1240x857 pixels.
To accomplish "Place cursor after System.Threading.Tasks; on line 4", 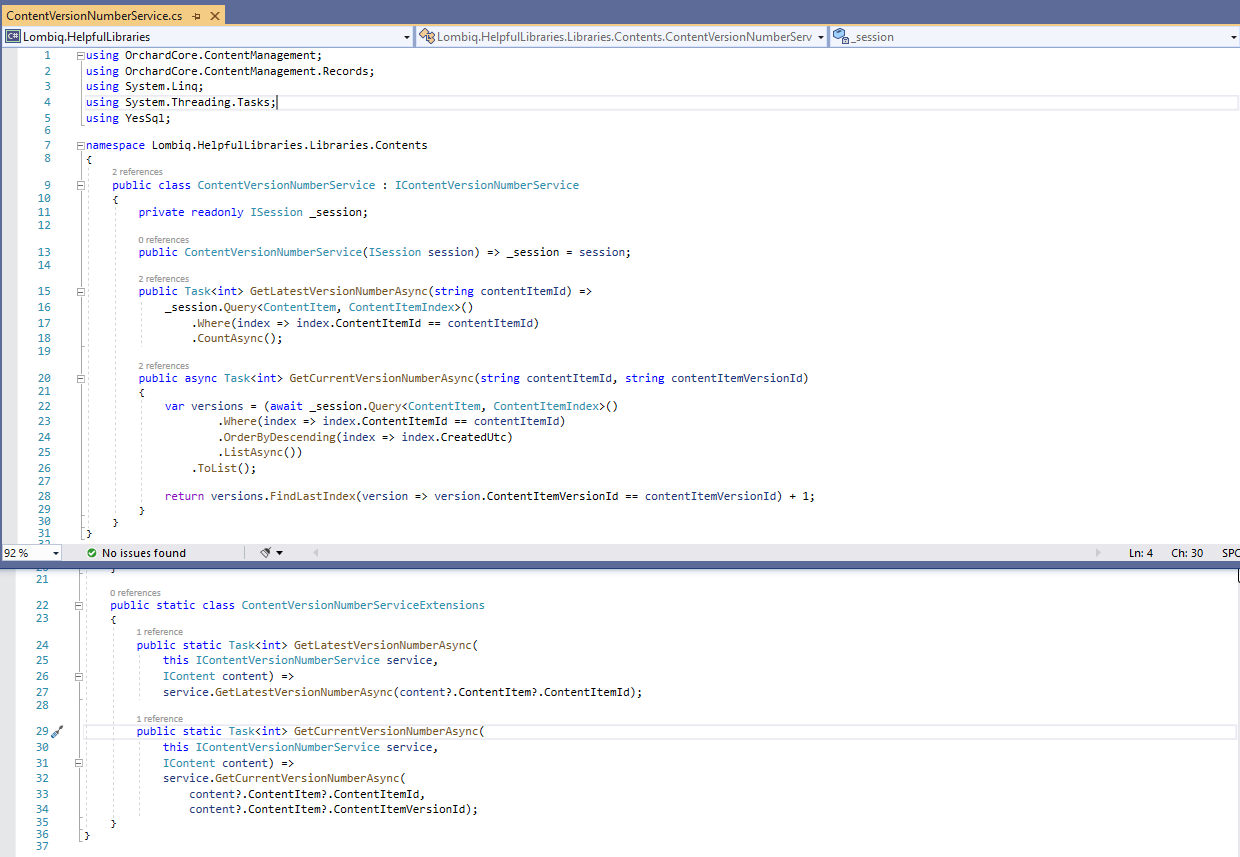I will (278, 102).
